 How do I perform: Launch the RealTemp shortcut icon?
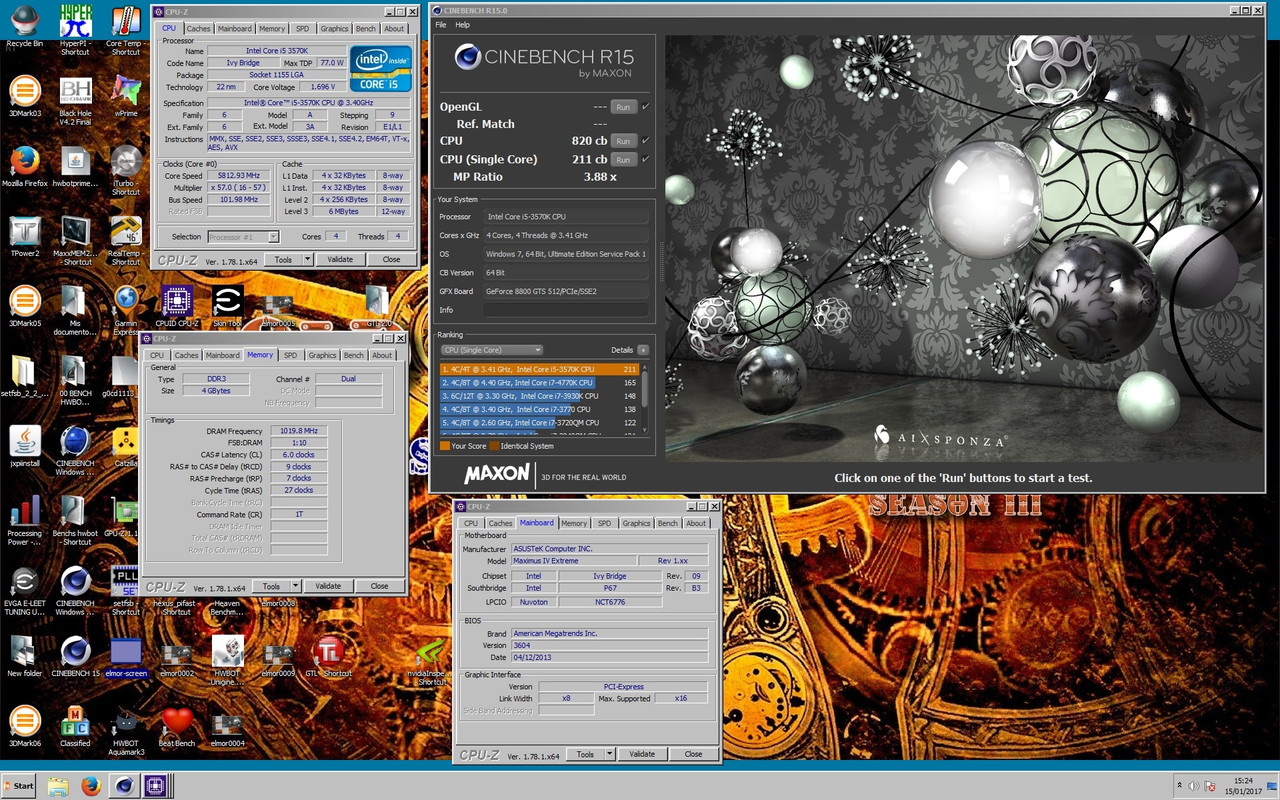click(x=126, y=237)
